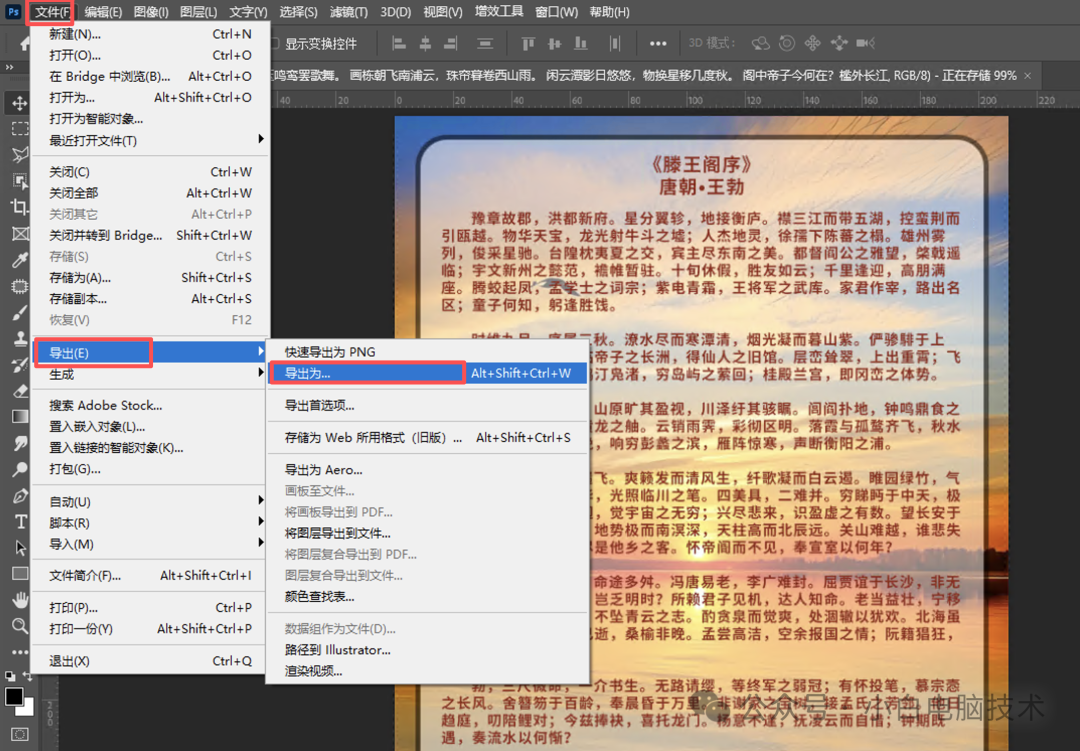The width and height of the screenshot is (1080, 751).
Task: Choose 快速导出为 PNG
Action: [427, 351]
